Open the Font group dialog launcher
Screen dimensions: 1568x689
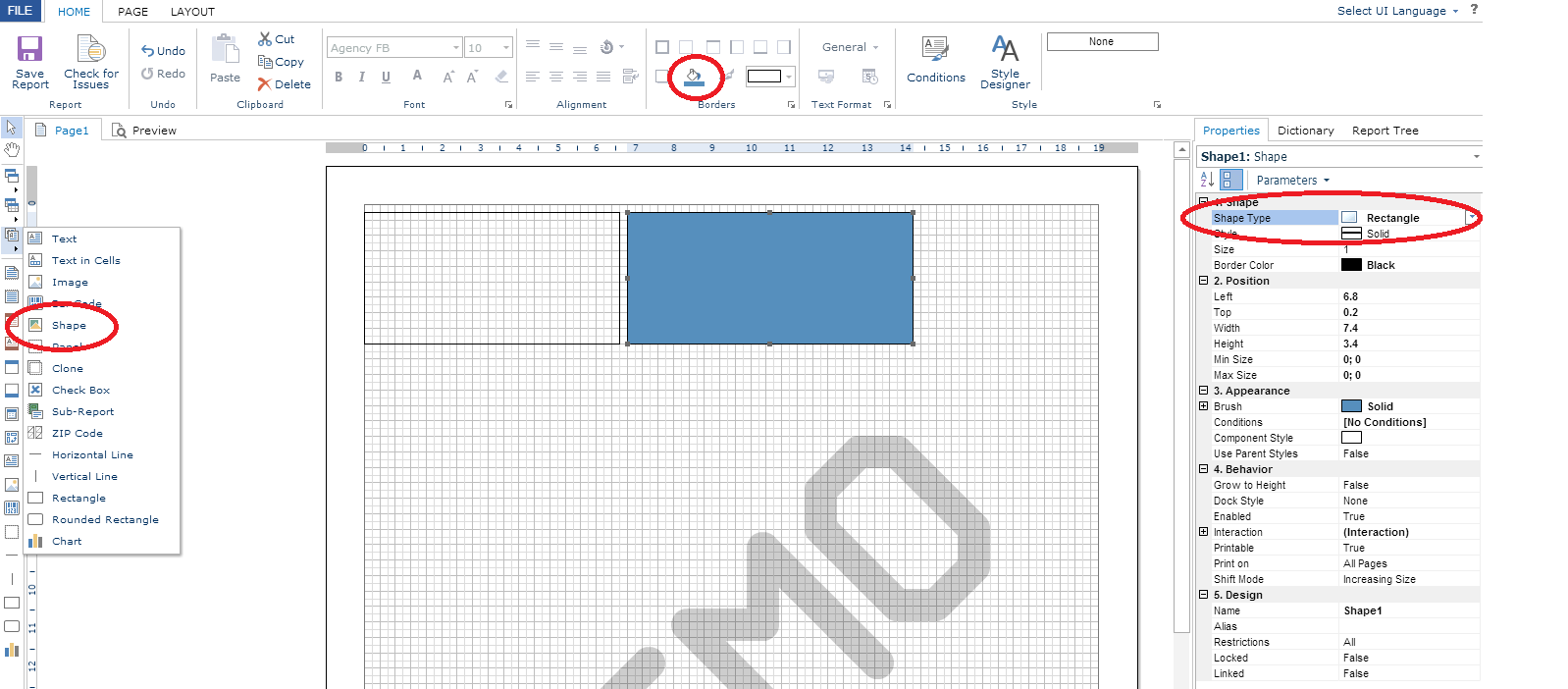coord(508,104)
